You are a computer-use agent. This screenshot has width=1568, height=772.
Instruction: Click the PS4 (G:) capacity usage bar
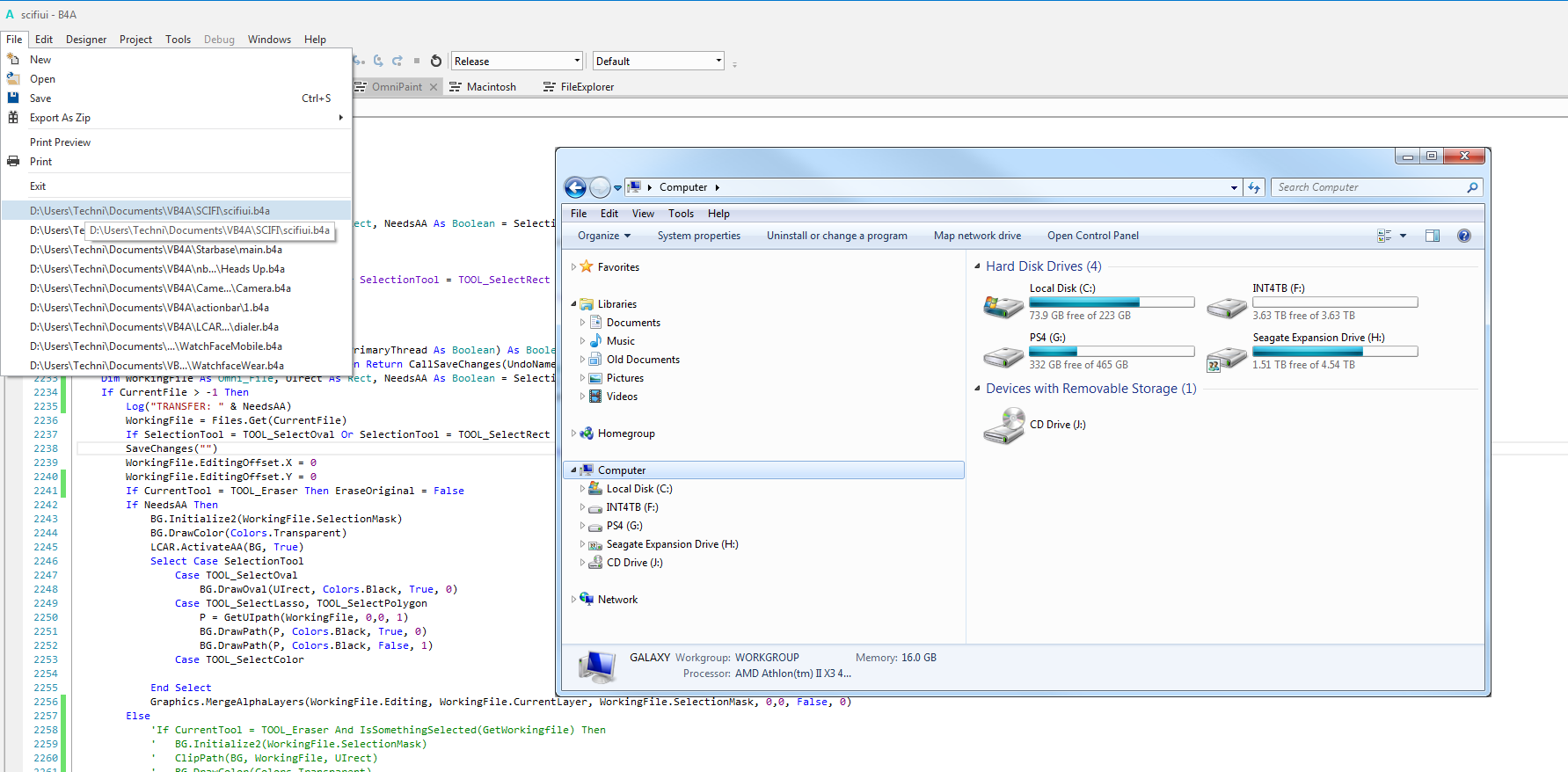coord(1112,352)
